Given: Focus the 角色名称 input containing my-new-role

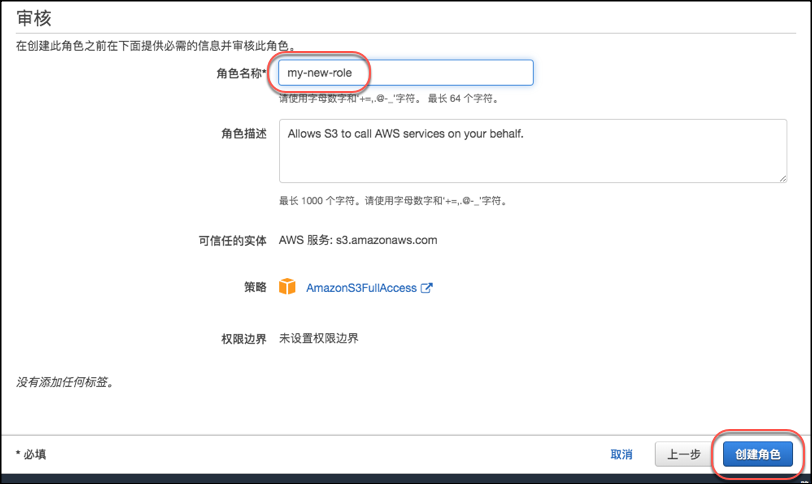Looking at the screenshot, I should (405, 73).
